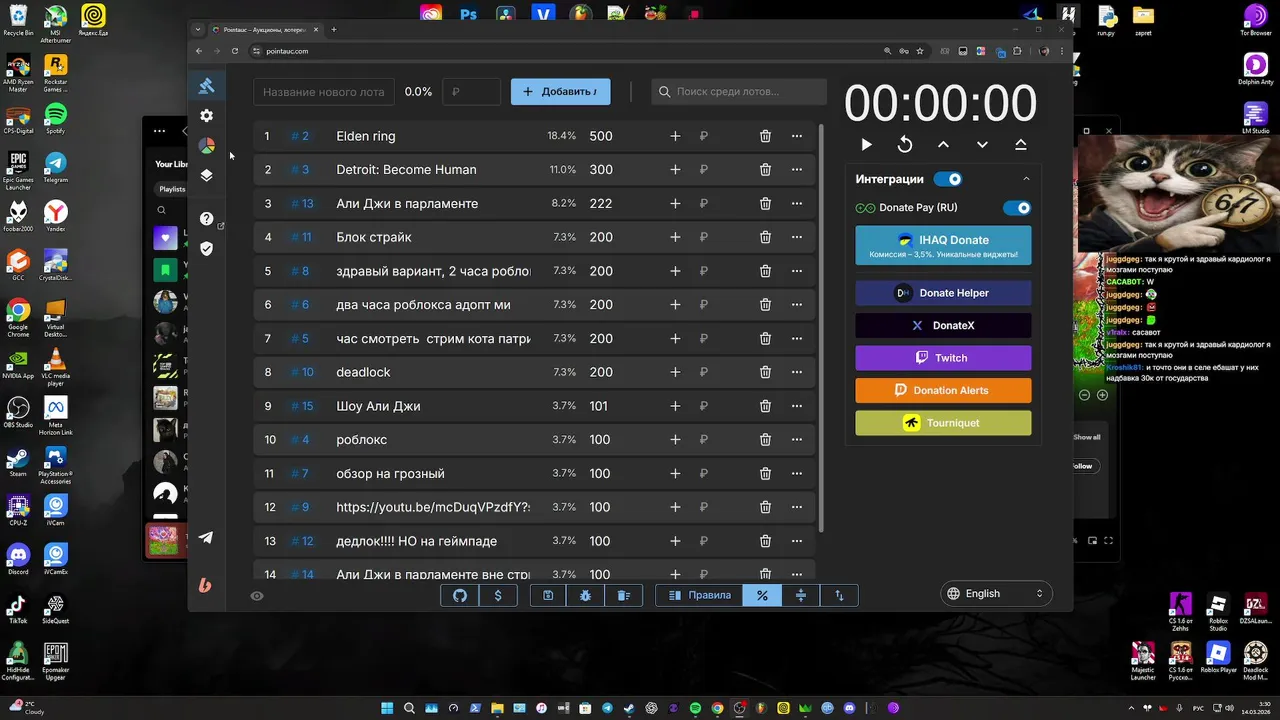Screen dimensions: 1280x720
Task: Open the layers icon in Pointauc sidebar
Action: (x=206, y=176)
